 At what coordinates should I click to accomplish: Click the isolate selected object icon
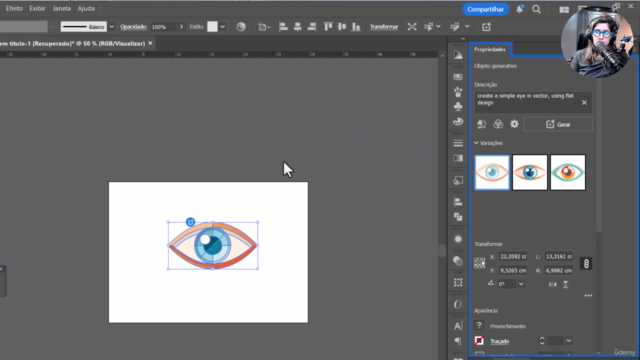tap(412, 27)
